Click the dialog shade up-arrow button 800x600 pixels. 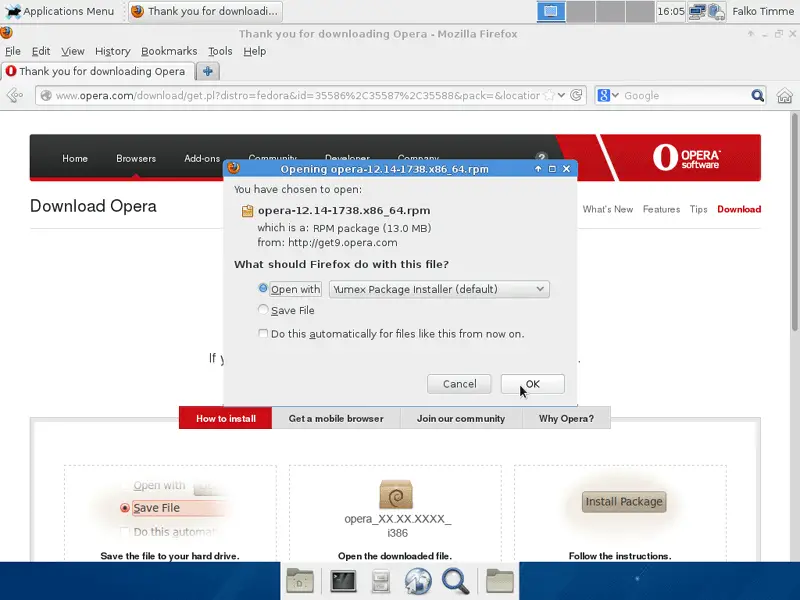(538, 169)
